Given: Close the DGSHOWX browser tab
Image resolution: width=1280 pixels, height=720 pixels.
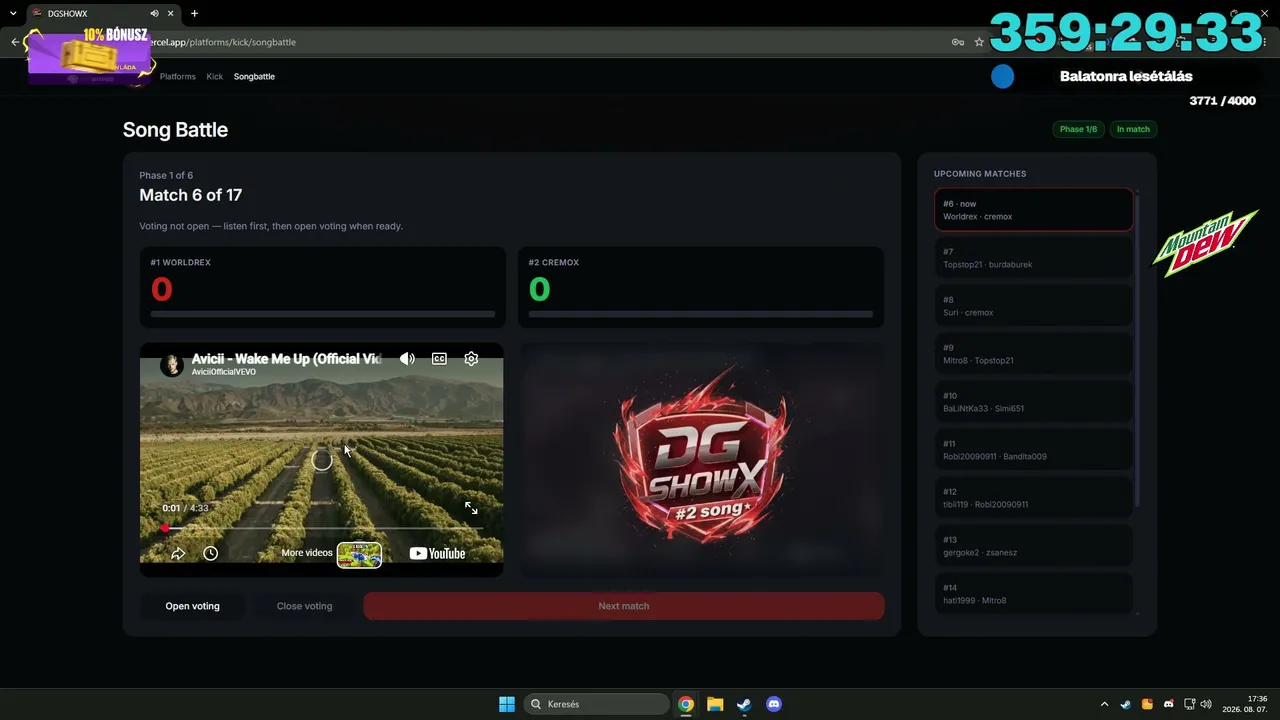Looking at the screenshot, I should (x=172, y=13).
